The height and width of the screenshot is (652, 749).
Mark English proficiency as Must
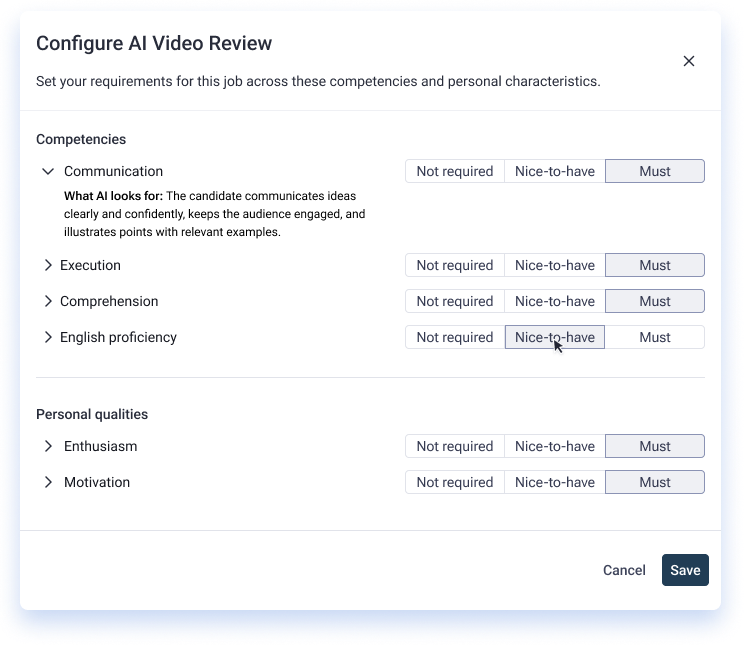655,337
